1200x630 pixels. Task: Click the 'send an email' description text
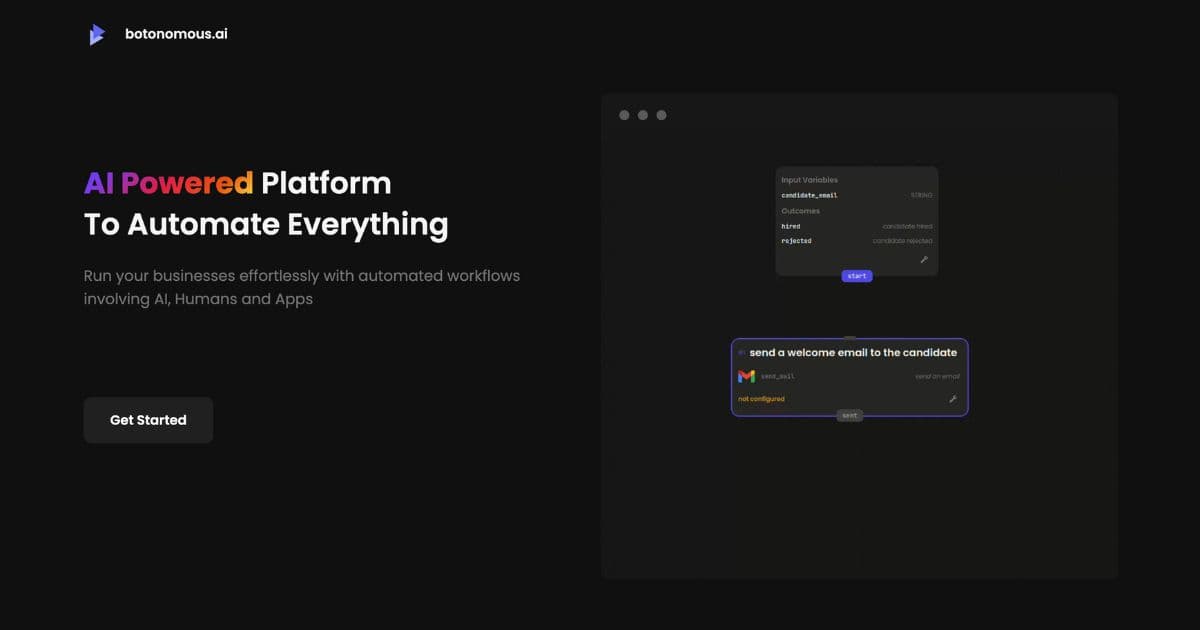[x=938, y=377]
